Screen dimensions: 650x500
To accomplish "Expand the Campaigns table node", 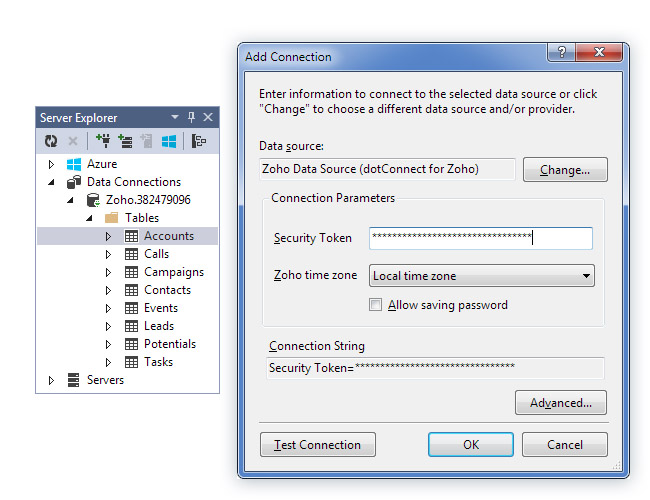I will tap(108, 272).
